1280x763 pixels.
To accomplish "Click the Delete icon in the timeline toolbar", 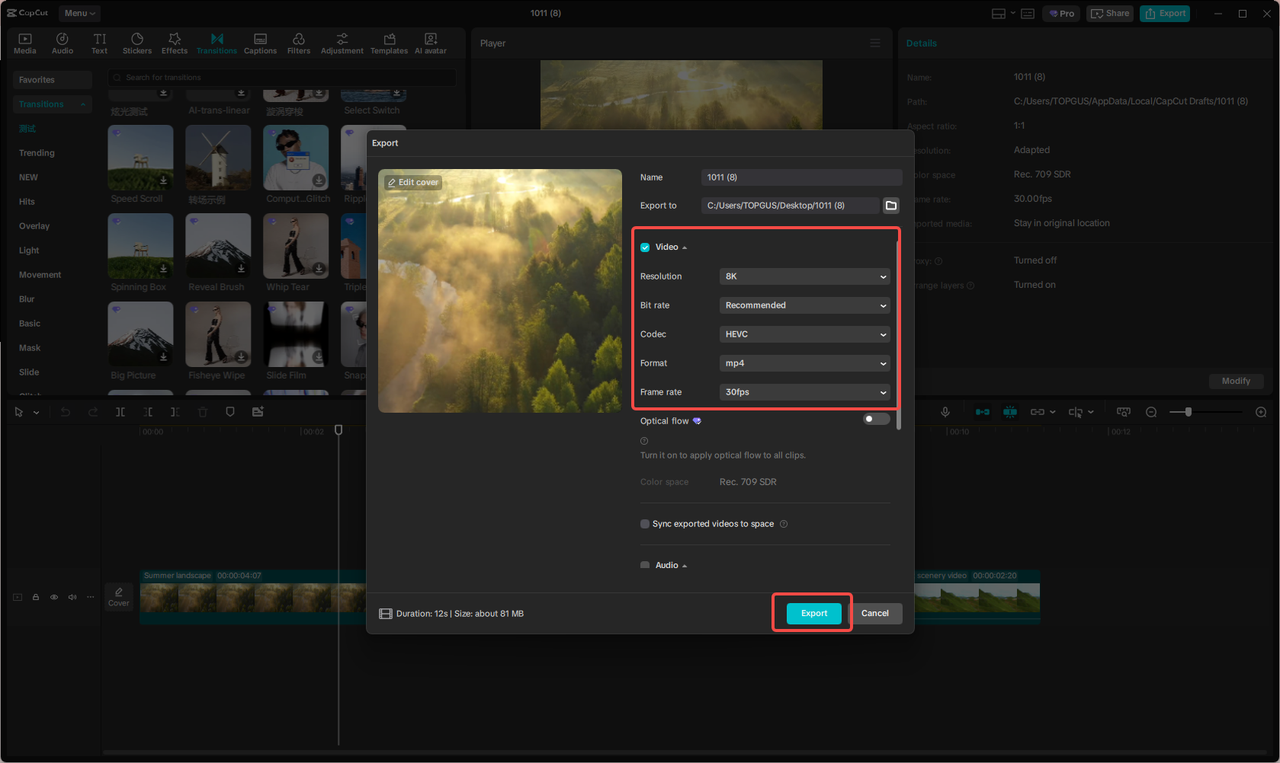I will coord(203,411).
